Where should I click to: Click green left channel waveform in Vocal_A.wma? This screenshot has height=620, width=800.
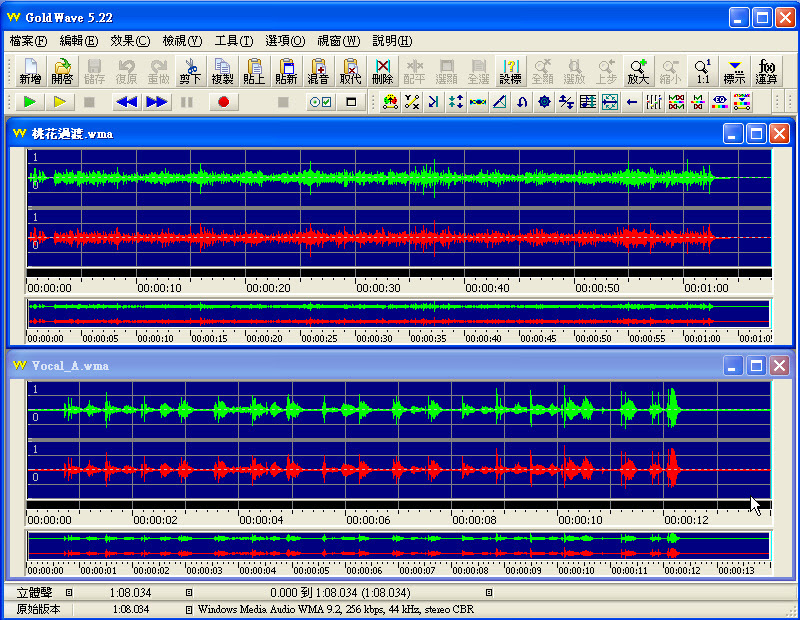coord(399,410)
